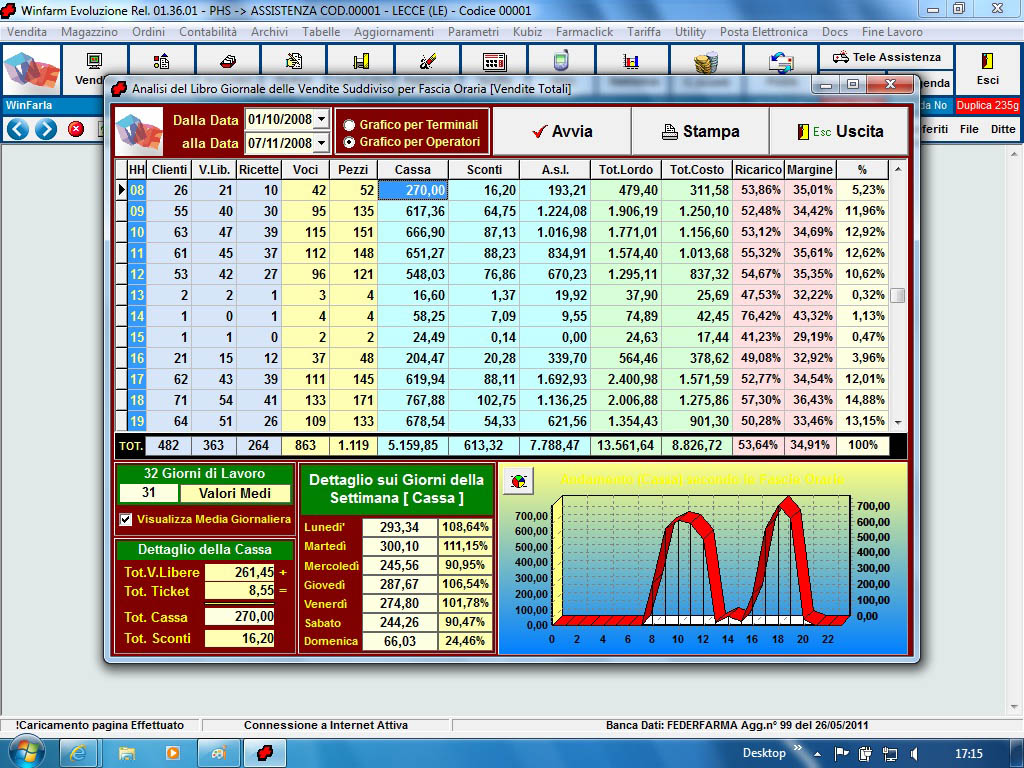Click the red stop icon below WinFarla
Screen dimensions: 1024x768
click(76, 129)
